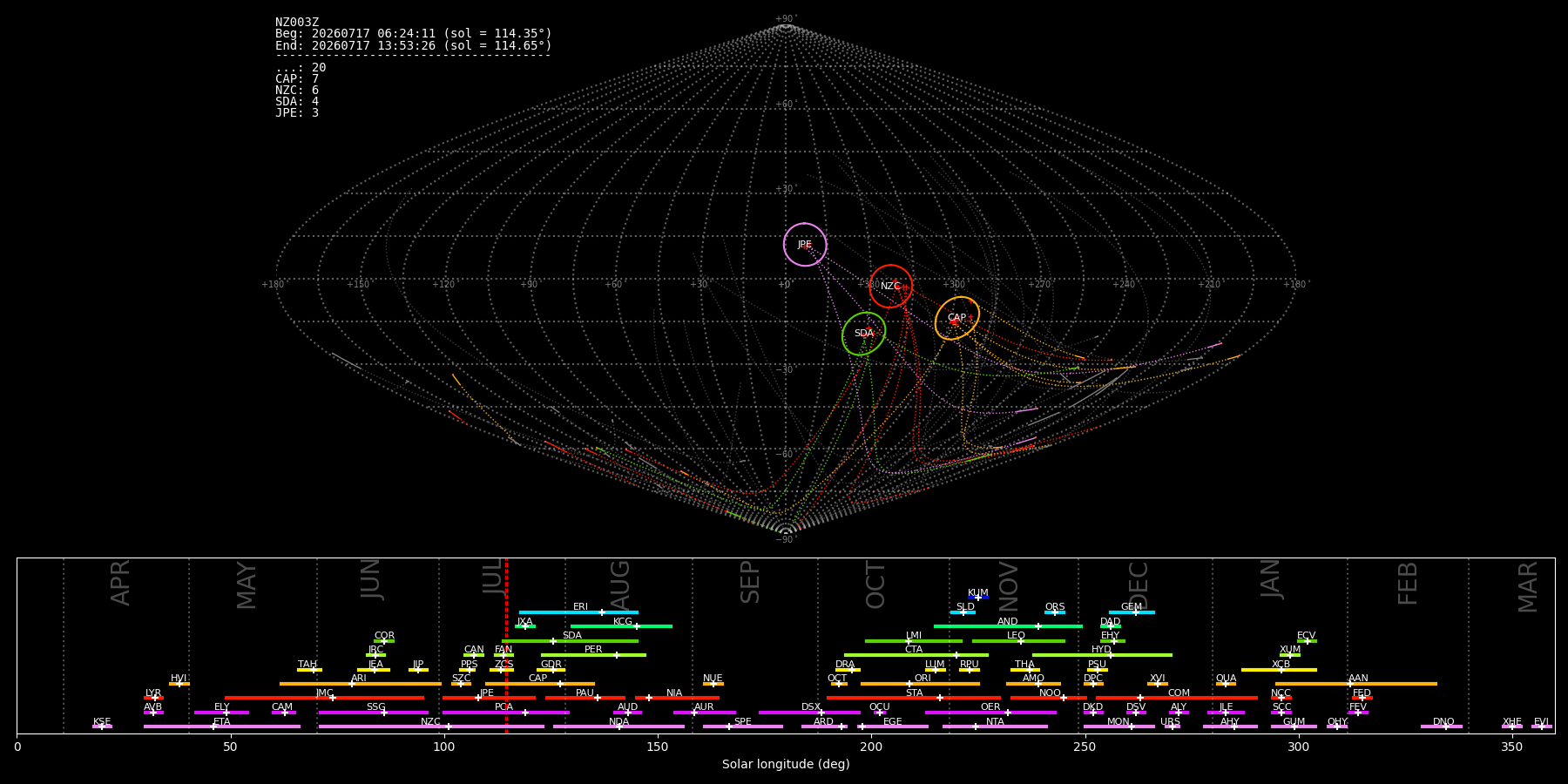Click the AAN shower bar in timeline
The height and width of the screenshot is (784, 1568).
click(1356, 684)
